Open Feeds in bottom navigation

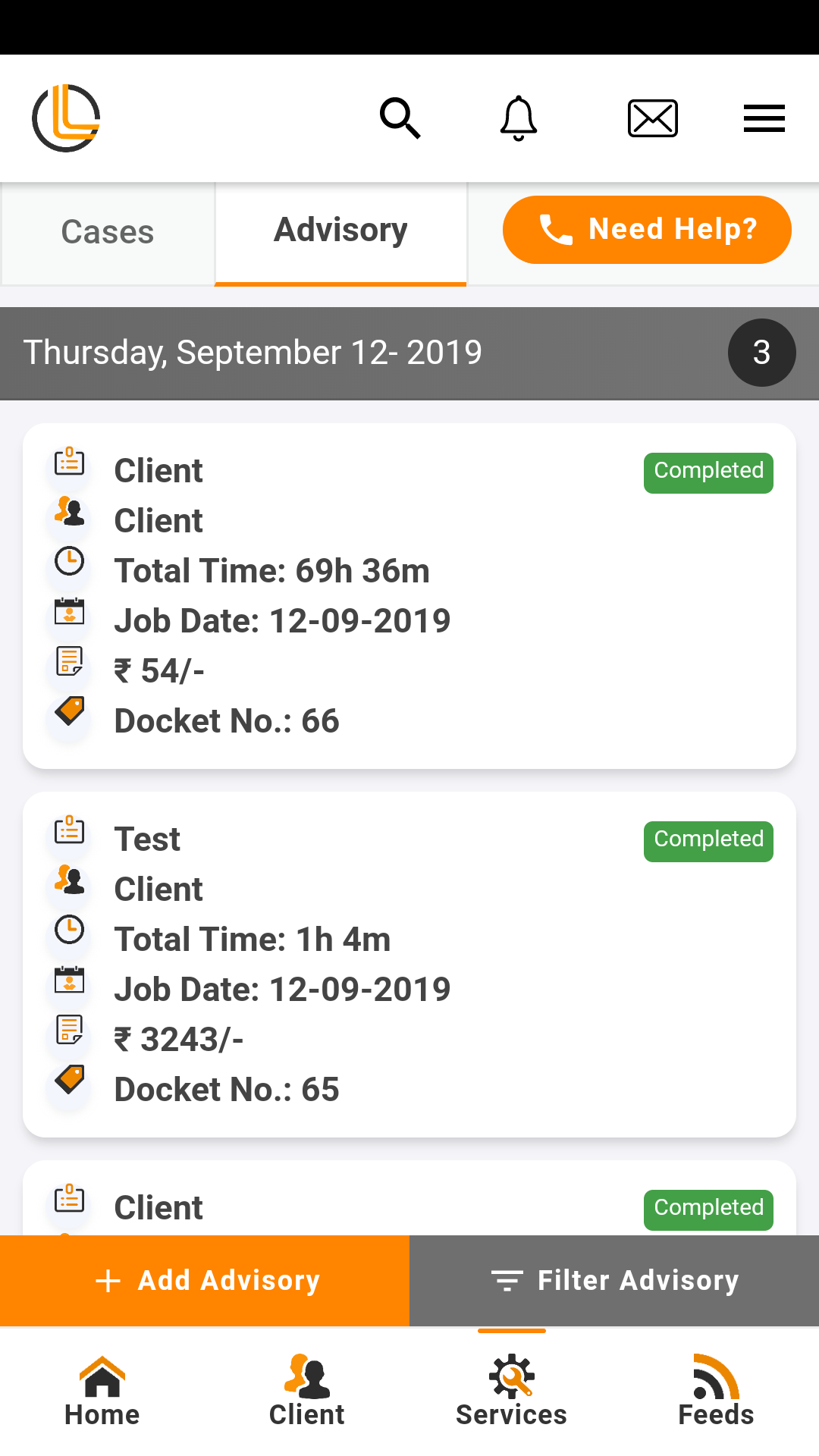coord(716,1391)
